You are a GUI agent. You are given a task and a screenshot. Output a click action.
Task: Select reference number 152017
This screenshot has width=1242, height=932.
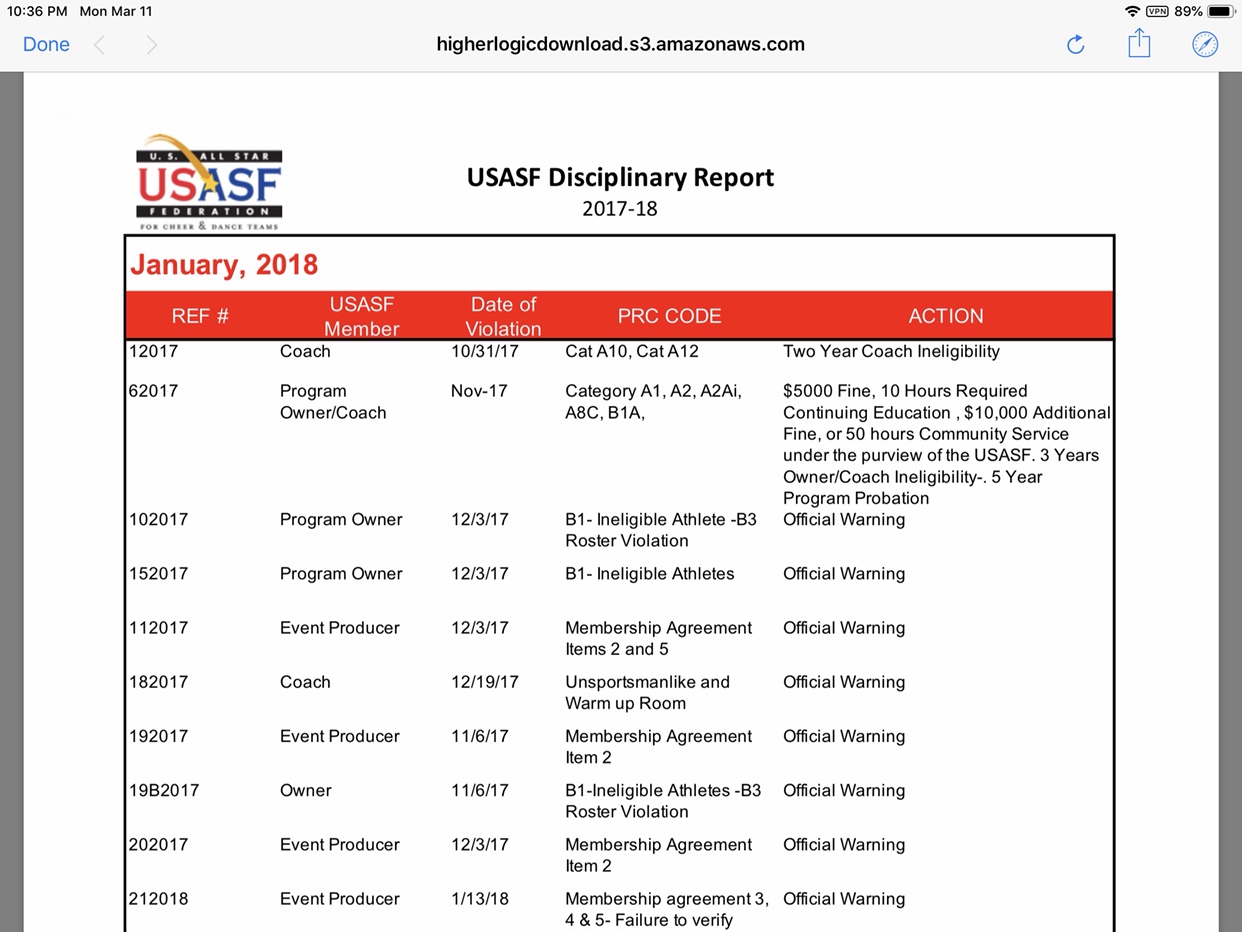[158, 573]
